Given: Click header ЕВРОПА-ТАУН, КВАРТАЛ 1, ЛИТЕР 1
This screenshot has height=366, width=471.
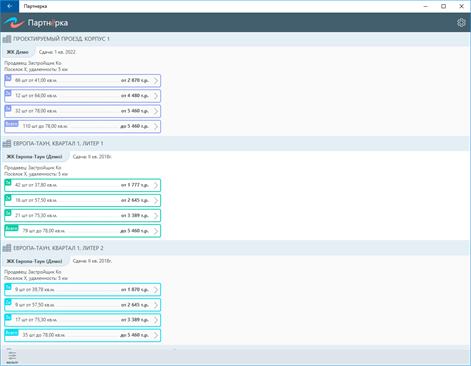Looking at the screenshot, I should pos(58,144).
